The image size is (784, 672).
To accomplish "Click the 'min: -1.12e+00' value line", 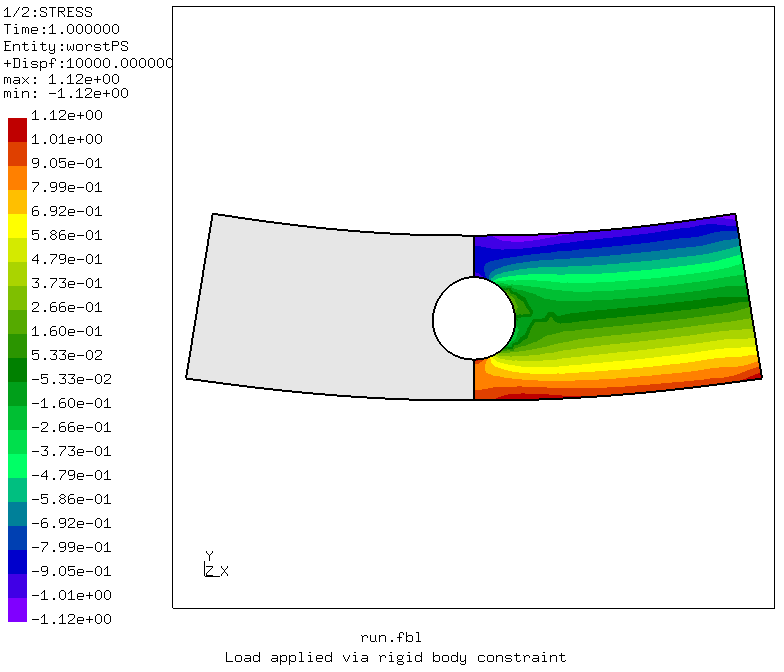I will pos(66,94).
